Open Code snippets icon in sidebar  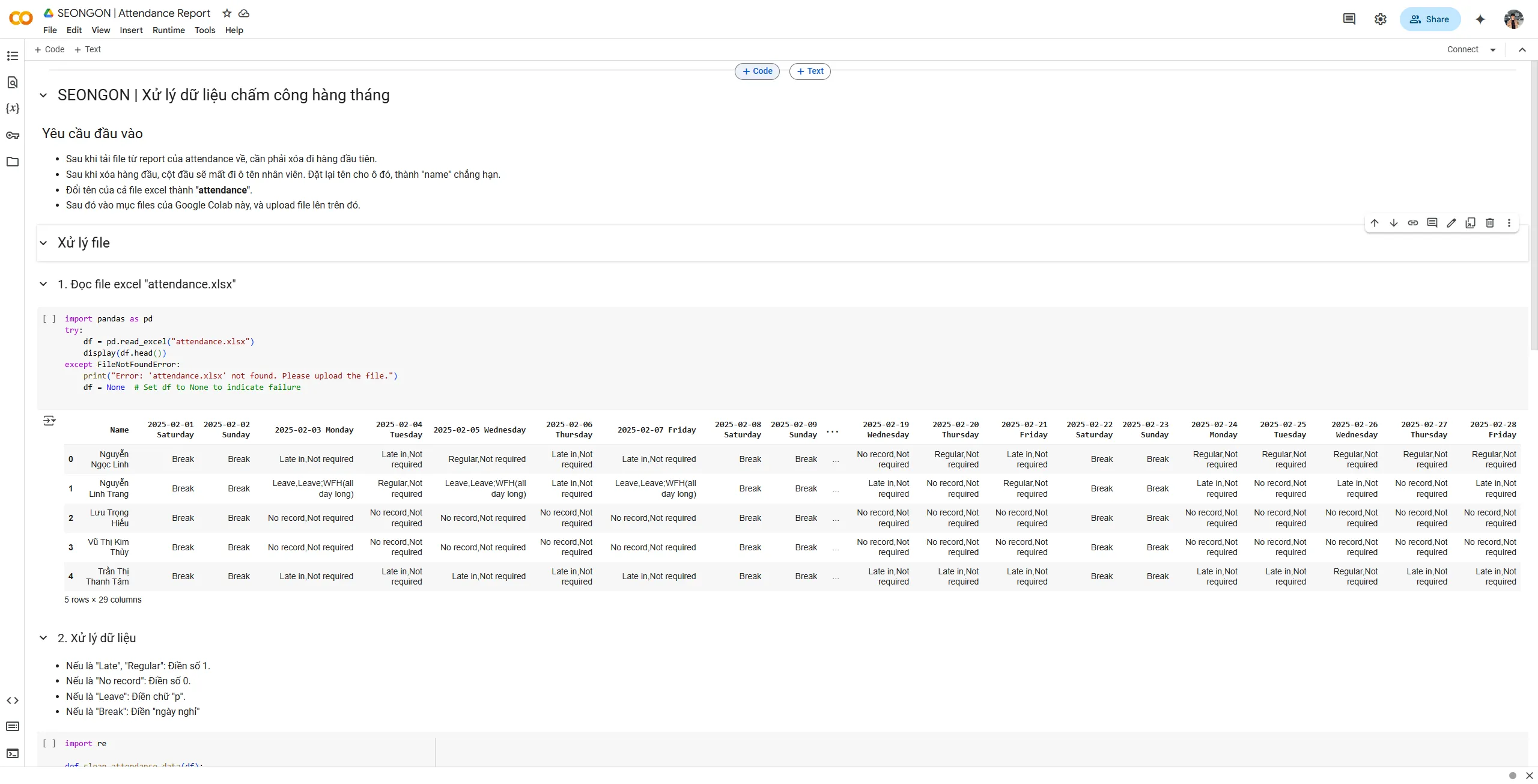tap(13, 700)
